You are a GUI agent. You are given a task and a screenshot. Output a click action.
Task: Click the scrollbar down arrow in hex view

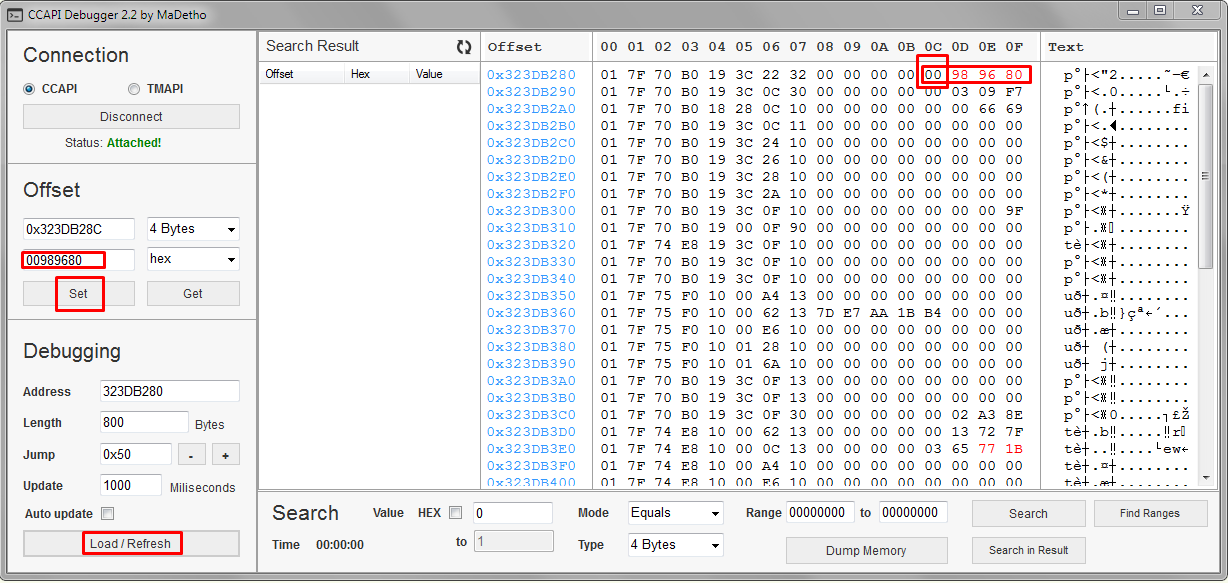coord(1206,480)
